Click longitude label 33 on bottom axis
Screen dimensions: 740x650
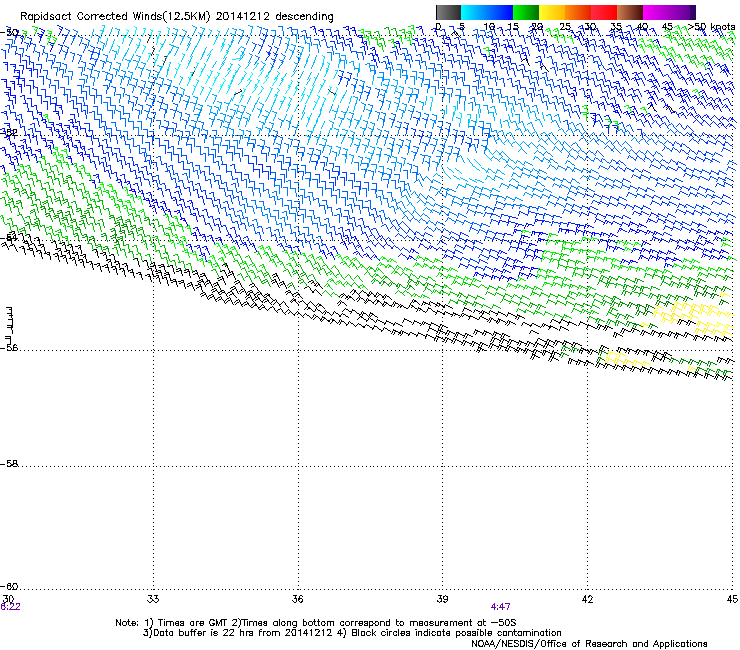(153, 599)
